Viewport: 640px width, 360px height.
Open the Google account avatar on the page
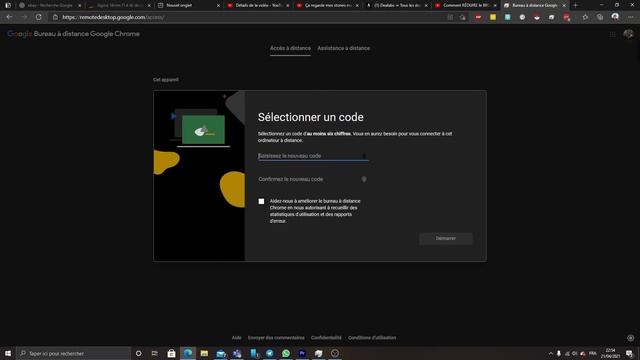[628, 34]
